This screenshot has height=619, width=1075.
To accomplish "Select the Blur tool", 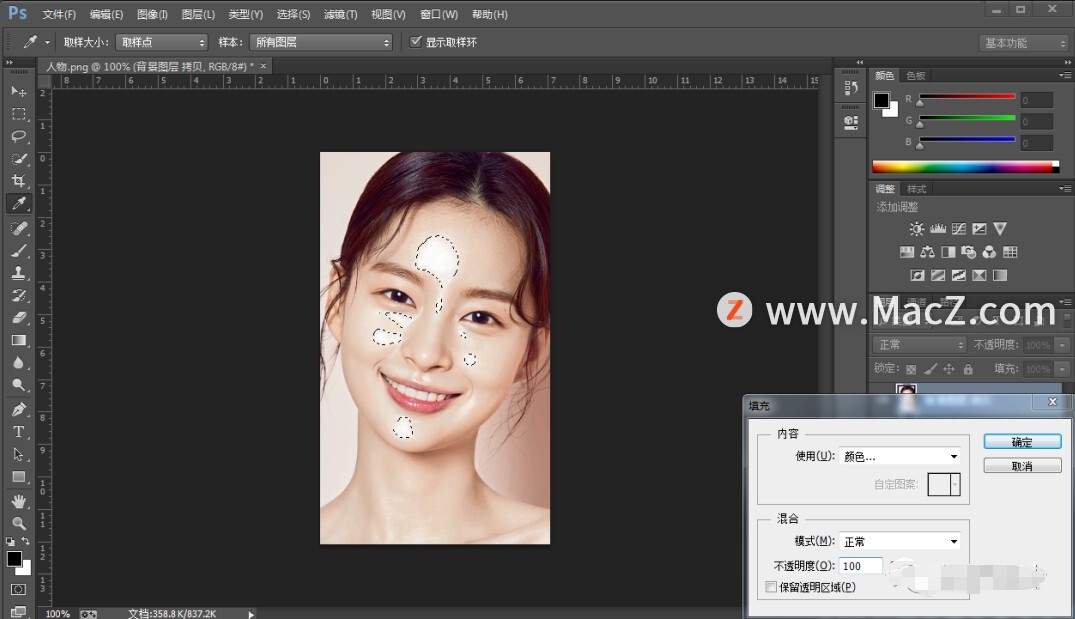I will 19,363.
